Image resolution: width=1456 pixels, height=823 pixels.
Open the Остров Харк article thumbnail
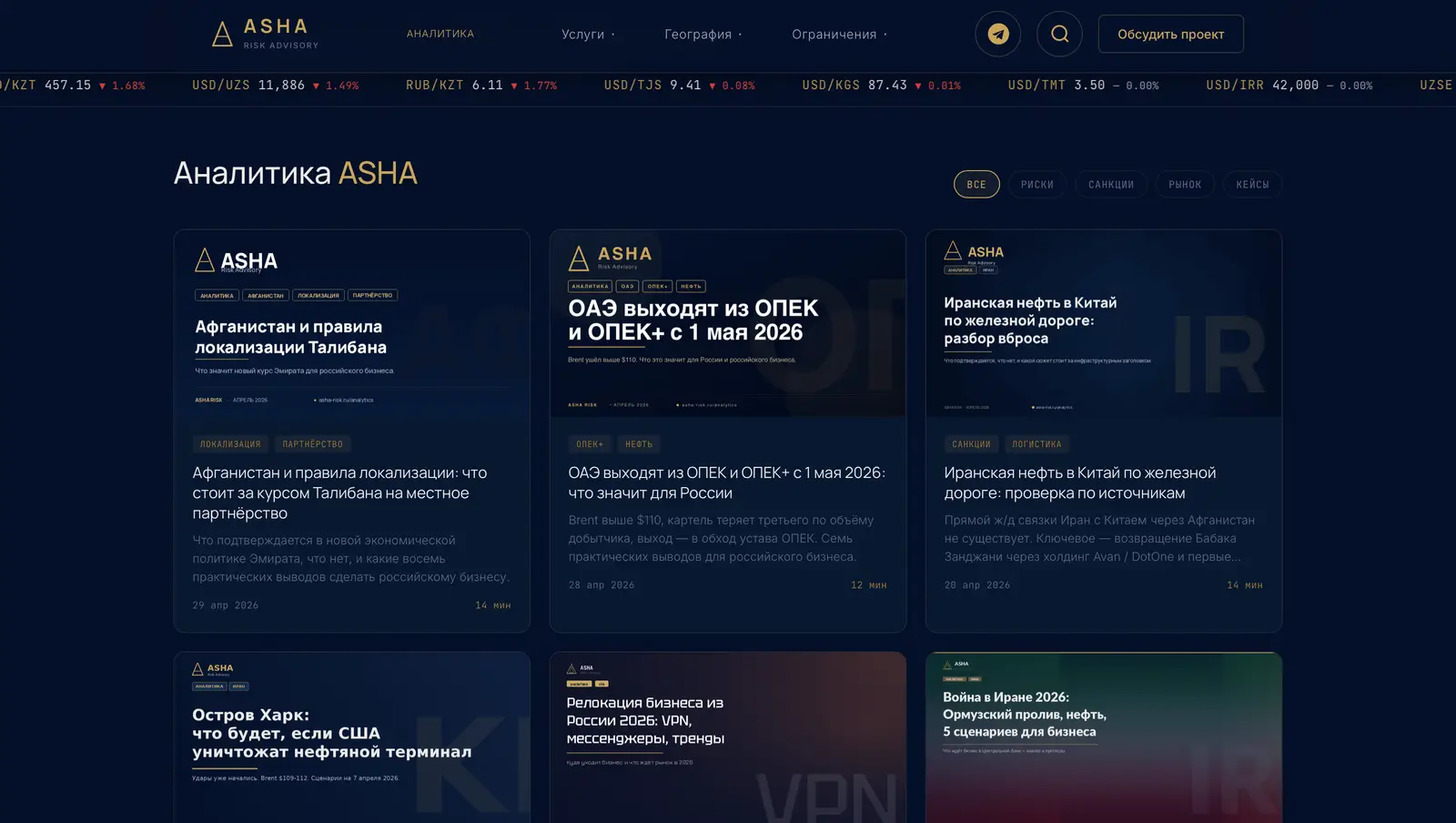(352, 737)
